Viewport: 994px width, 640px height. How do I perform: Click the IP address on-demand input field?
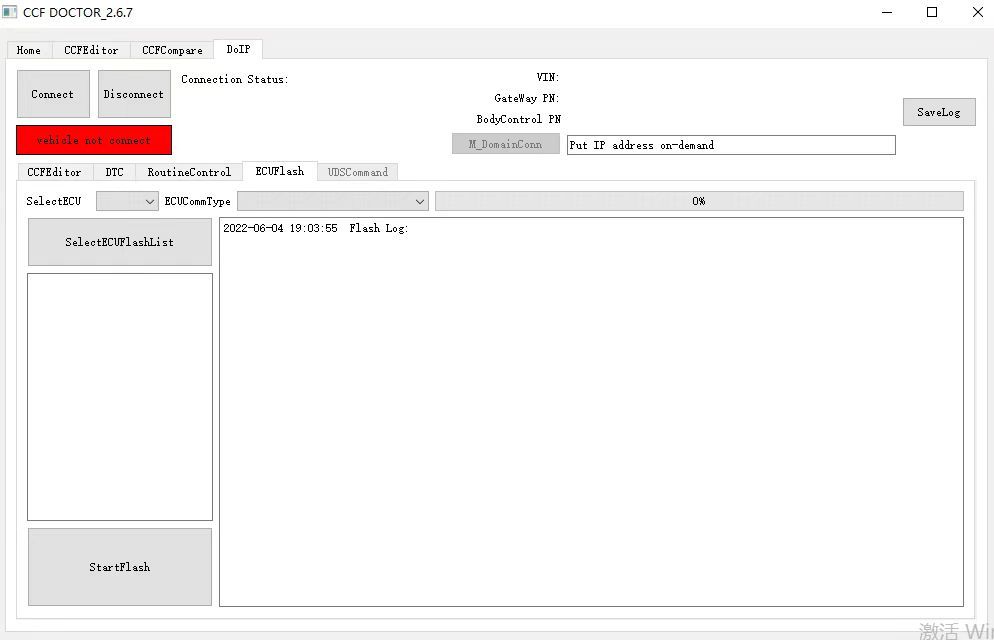[730, 144]
